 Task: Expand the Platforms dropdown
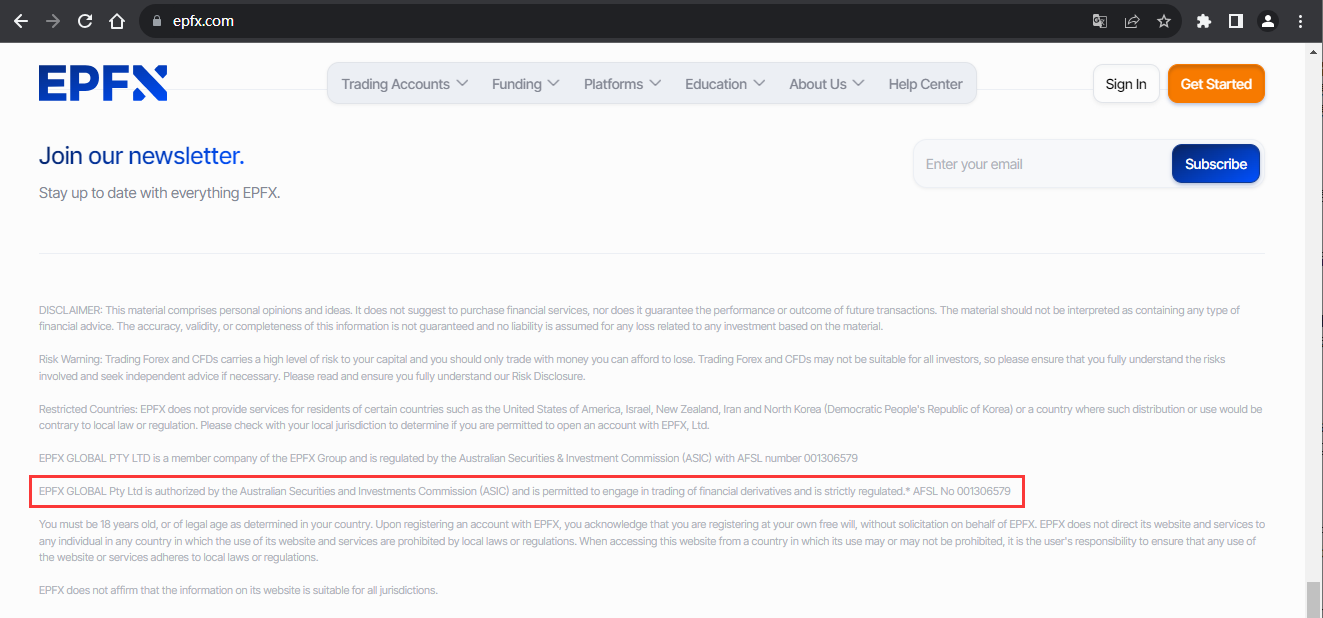623,84
